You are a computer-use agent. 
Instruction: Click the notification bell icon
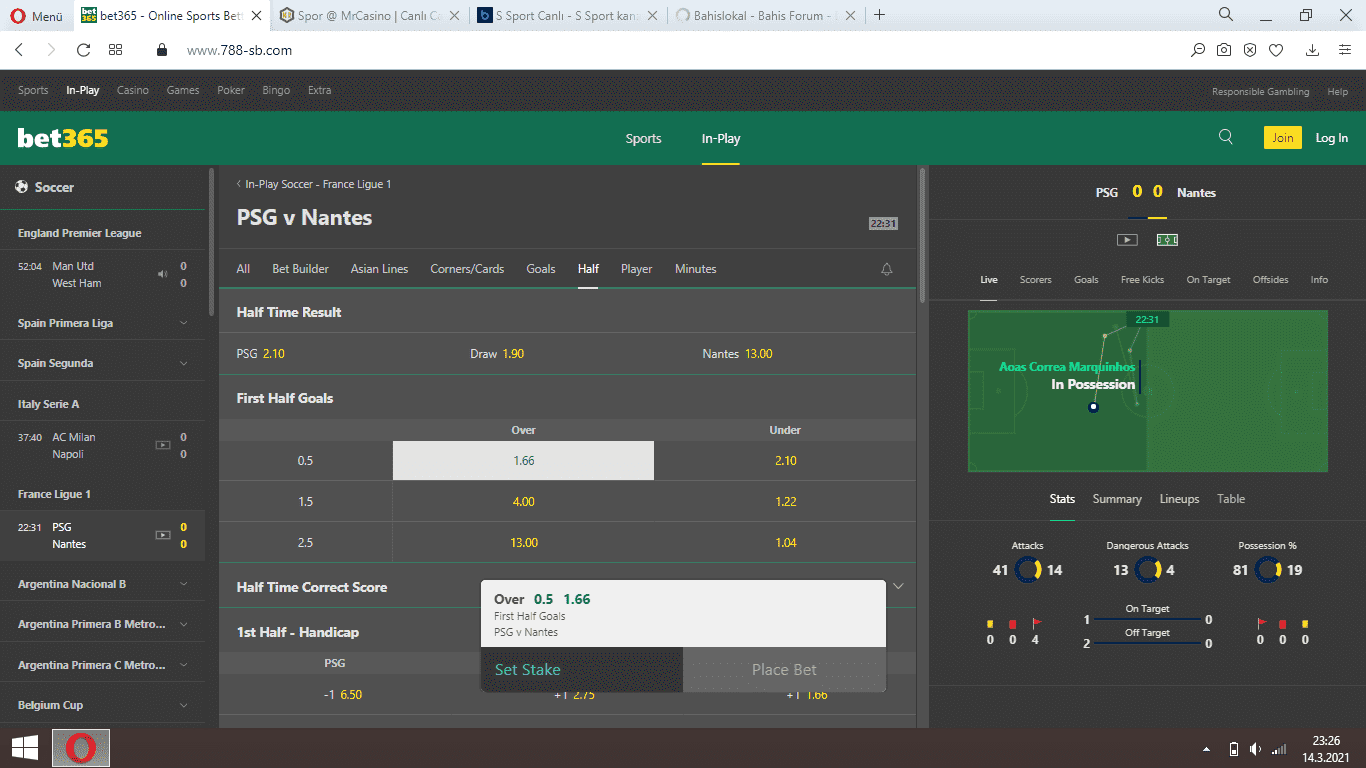click(886, 269)
